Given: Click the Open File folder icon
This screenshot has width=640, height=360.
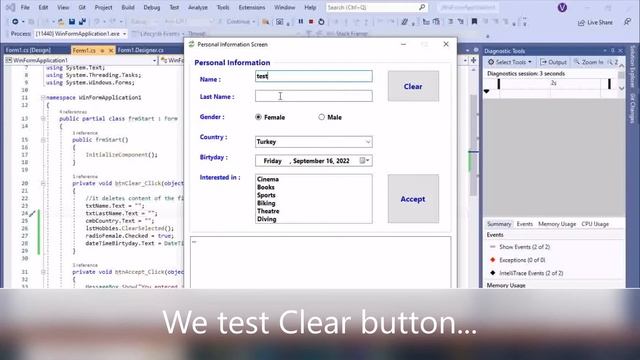Looking at the screenshot, I should (x=61, y=22).
